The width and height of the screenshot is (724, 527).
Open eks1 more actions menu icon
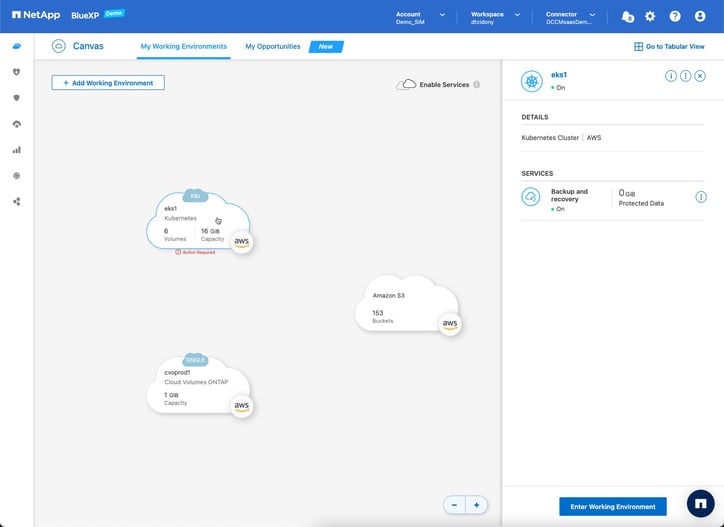[x=686, y=76]
